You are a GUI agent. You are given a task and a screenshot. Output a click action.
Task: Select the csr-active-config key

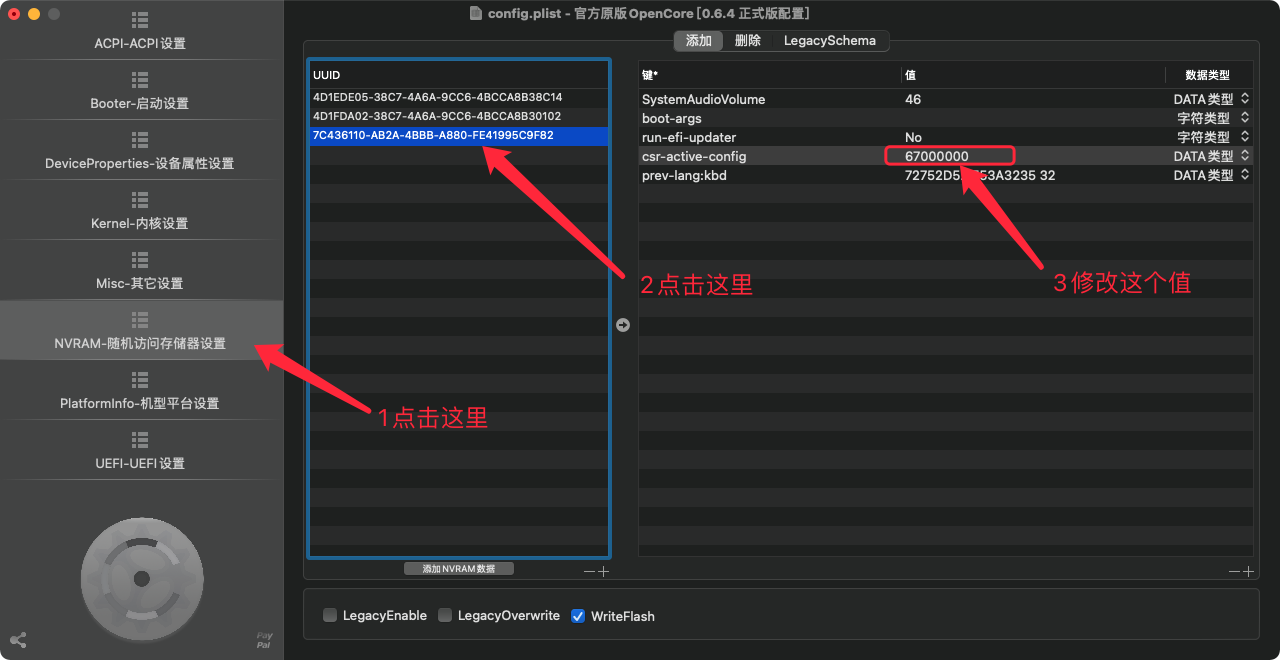[693, 156]
